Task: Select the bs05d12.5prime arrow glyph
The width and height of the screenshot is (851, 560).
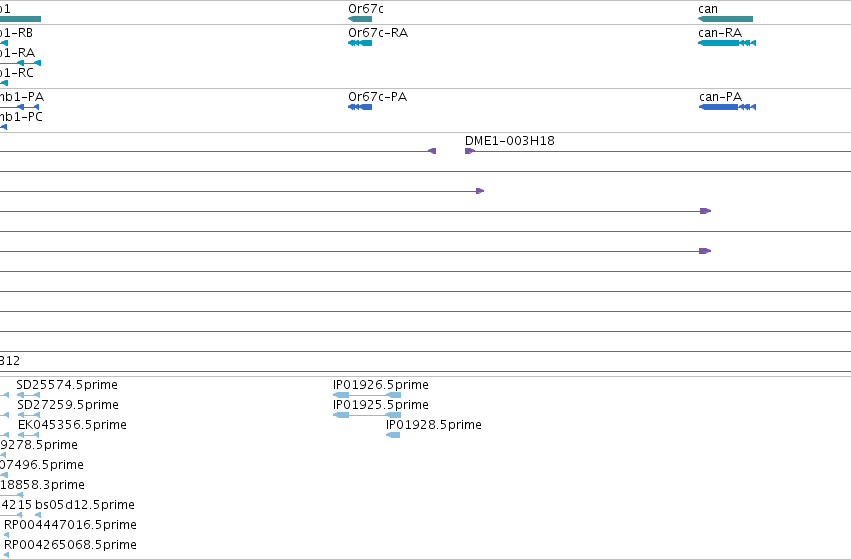Action: 38,515
